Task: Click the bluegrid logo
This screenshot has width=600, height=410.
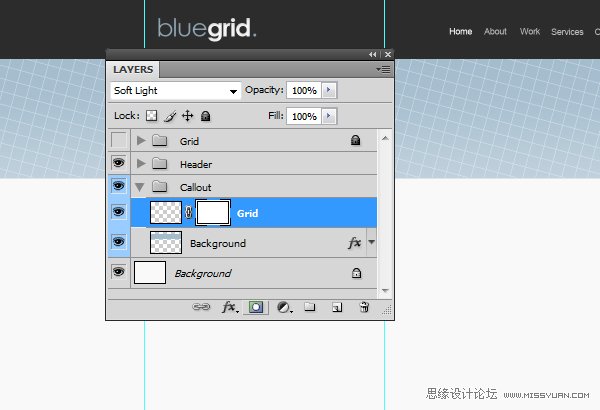Action: [x=207, y=29]
